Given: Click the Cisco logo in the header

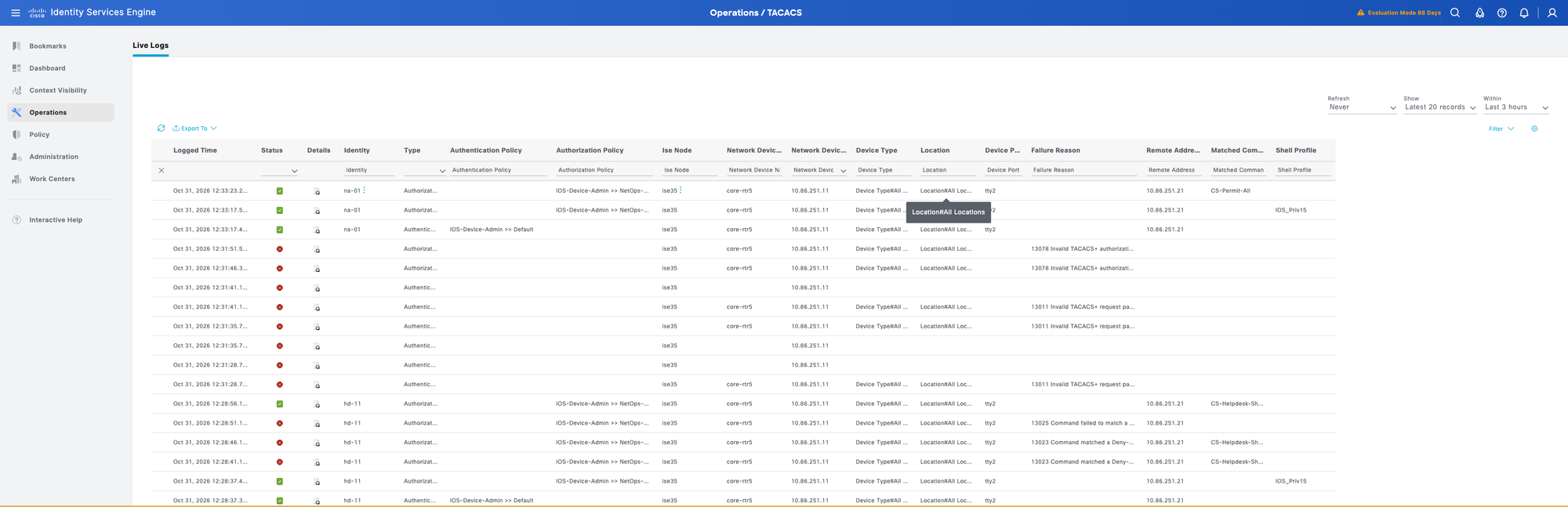Looking at the screenshot, I should 37,13.
